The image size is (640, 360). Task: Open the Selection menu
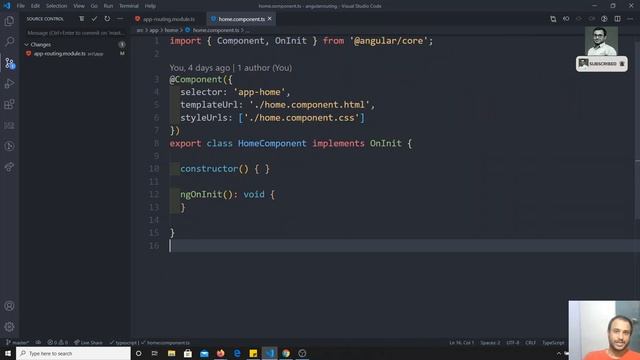56,6
